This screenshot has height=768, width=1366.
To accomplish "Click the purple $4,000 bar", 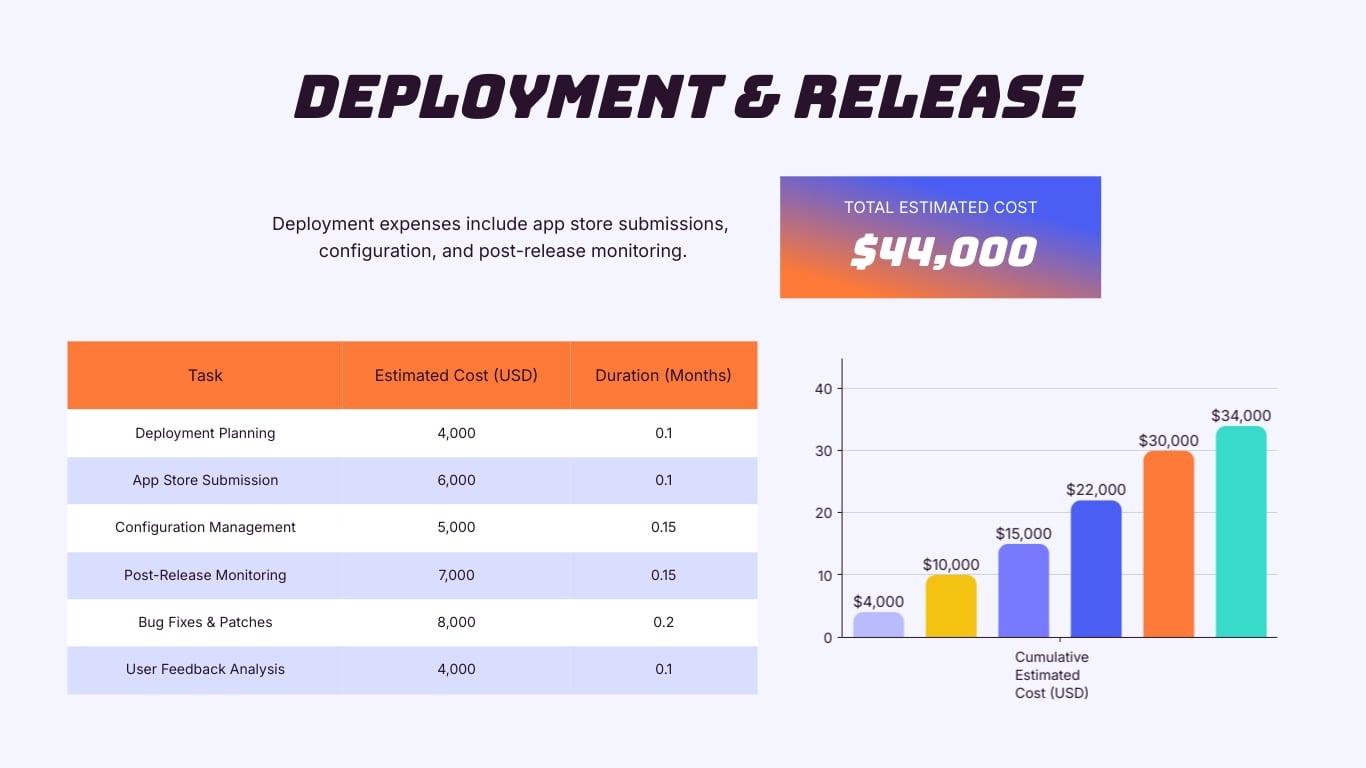I will pos(880,623).
